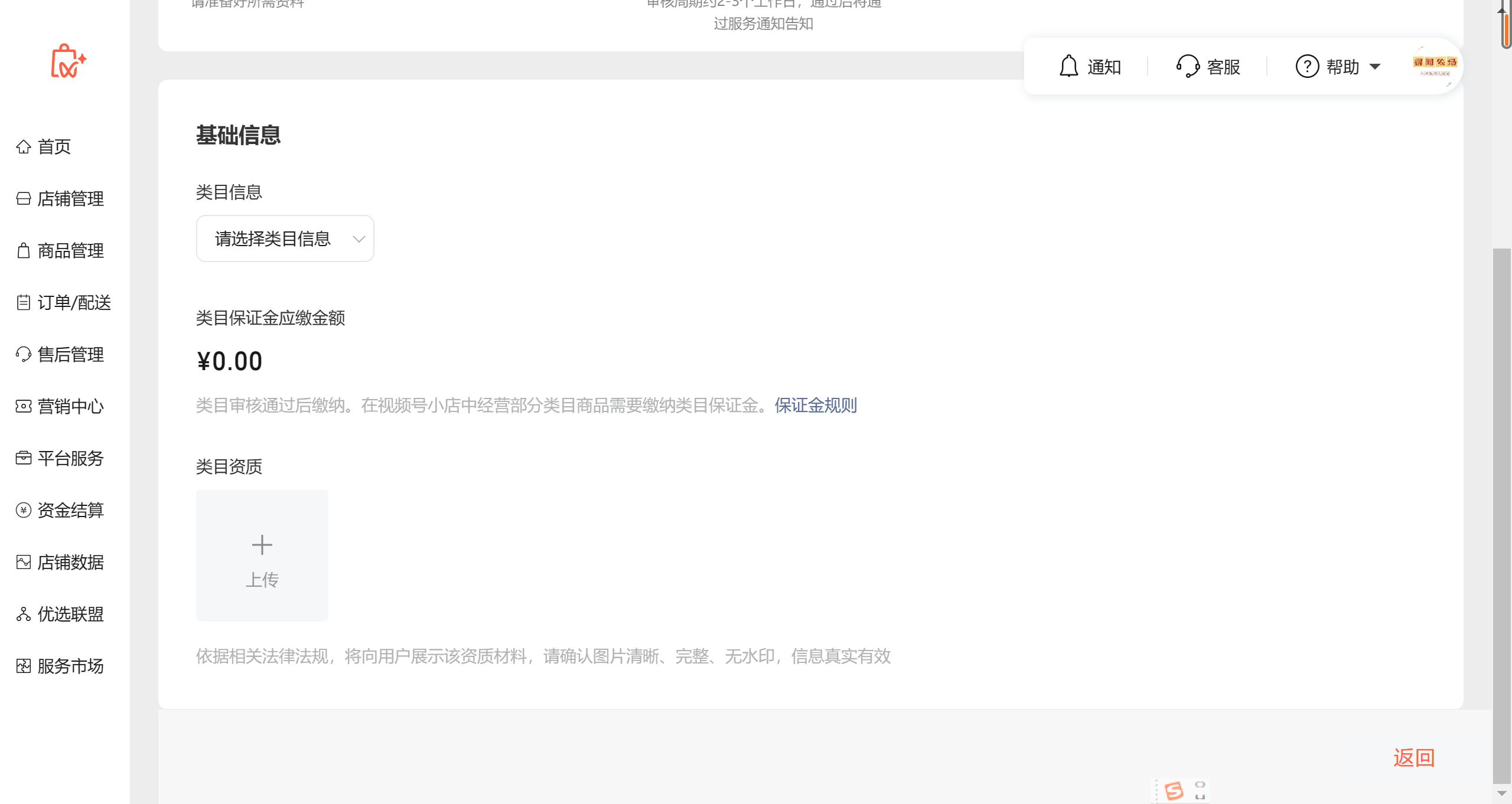1512x804 pixels.
Task: Open 营销中心 sidebar entry
Action: tap(70, 406)
